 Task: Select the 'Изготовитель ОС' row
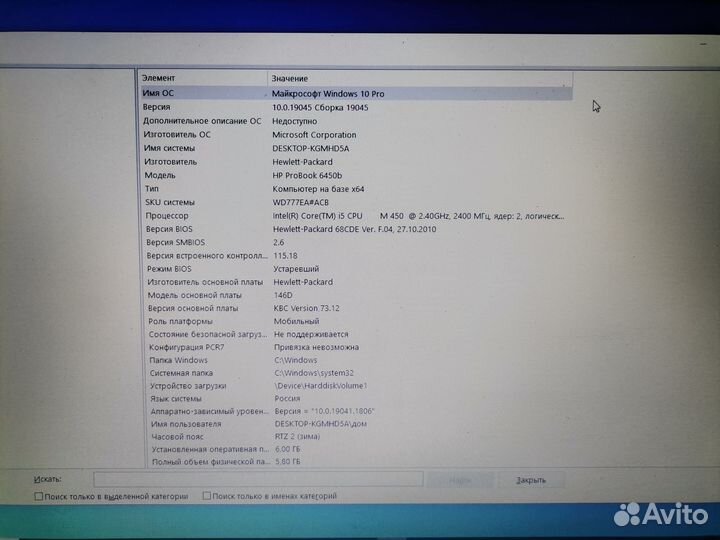[x=356, y=135]
